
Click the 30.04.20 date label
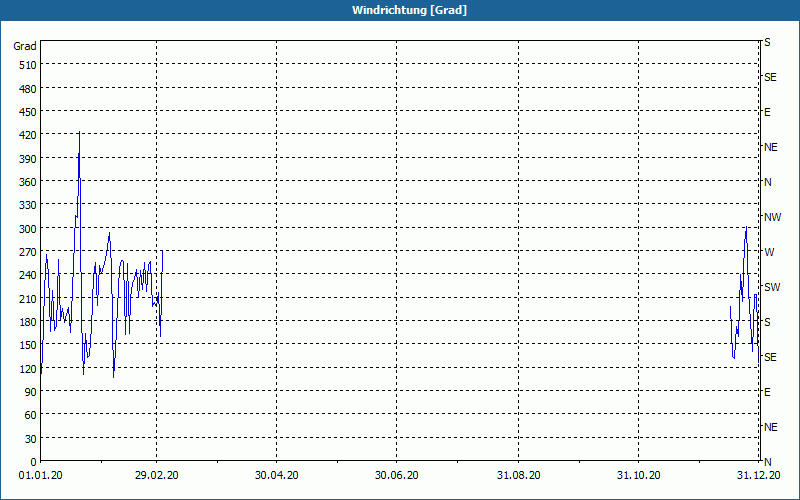pyautogui.click(x=277, y=476)
